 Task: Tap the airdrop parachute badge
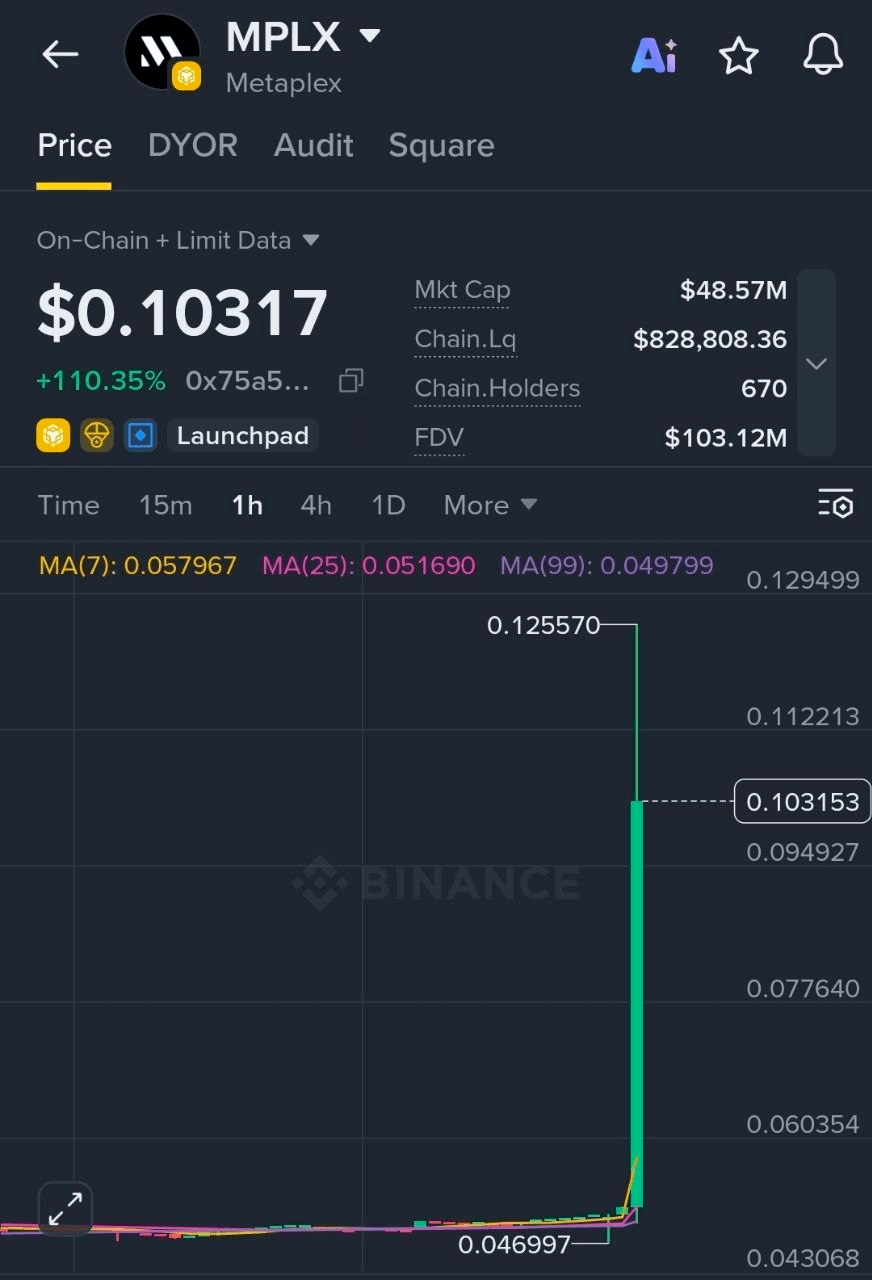(x=97, y=436)
